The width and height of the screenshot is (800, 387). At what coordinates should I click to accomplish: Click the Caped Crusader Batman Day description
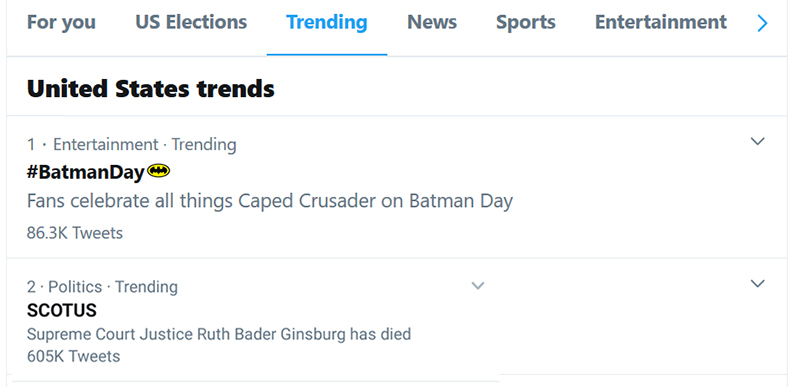(269, 201)
